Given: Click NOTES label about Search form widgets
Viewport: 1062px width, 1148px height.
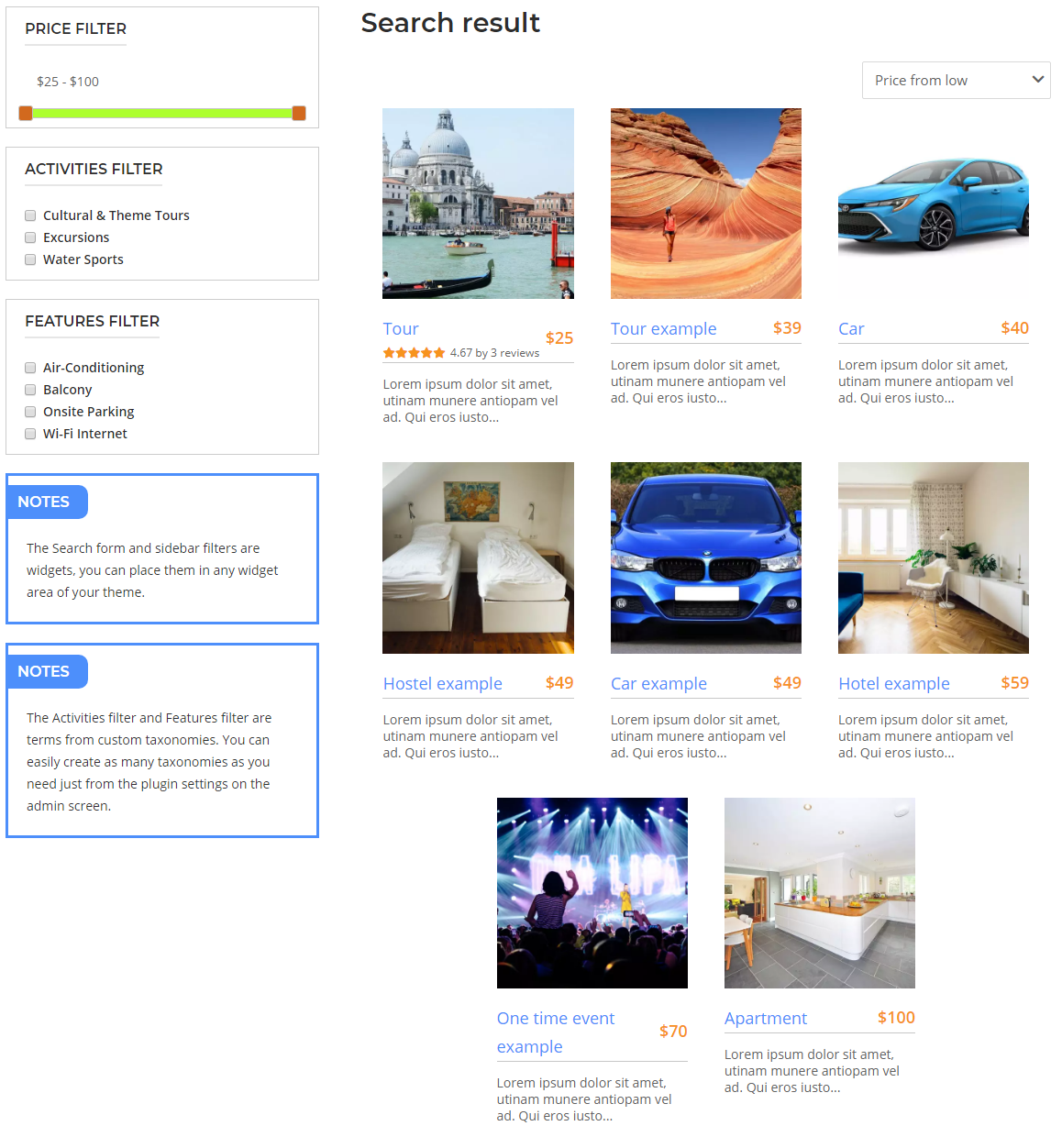Looking at the screenshot, I should 47,502.
